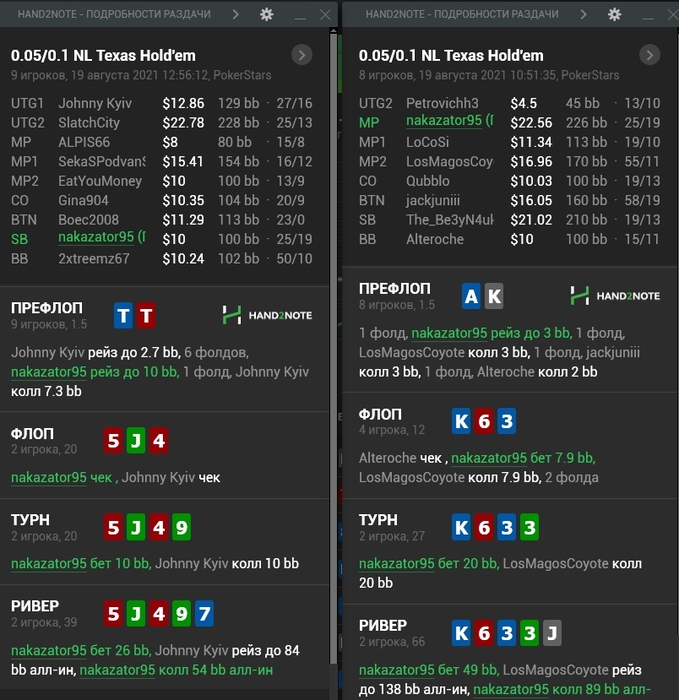This screenshot has width=679, height=700.
Task: Expand title arrow in left window header
Action: click(x=236, y=14)
